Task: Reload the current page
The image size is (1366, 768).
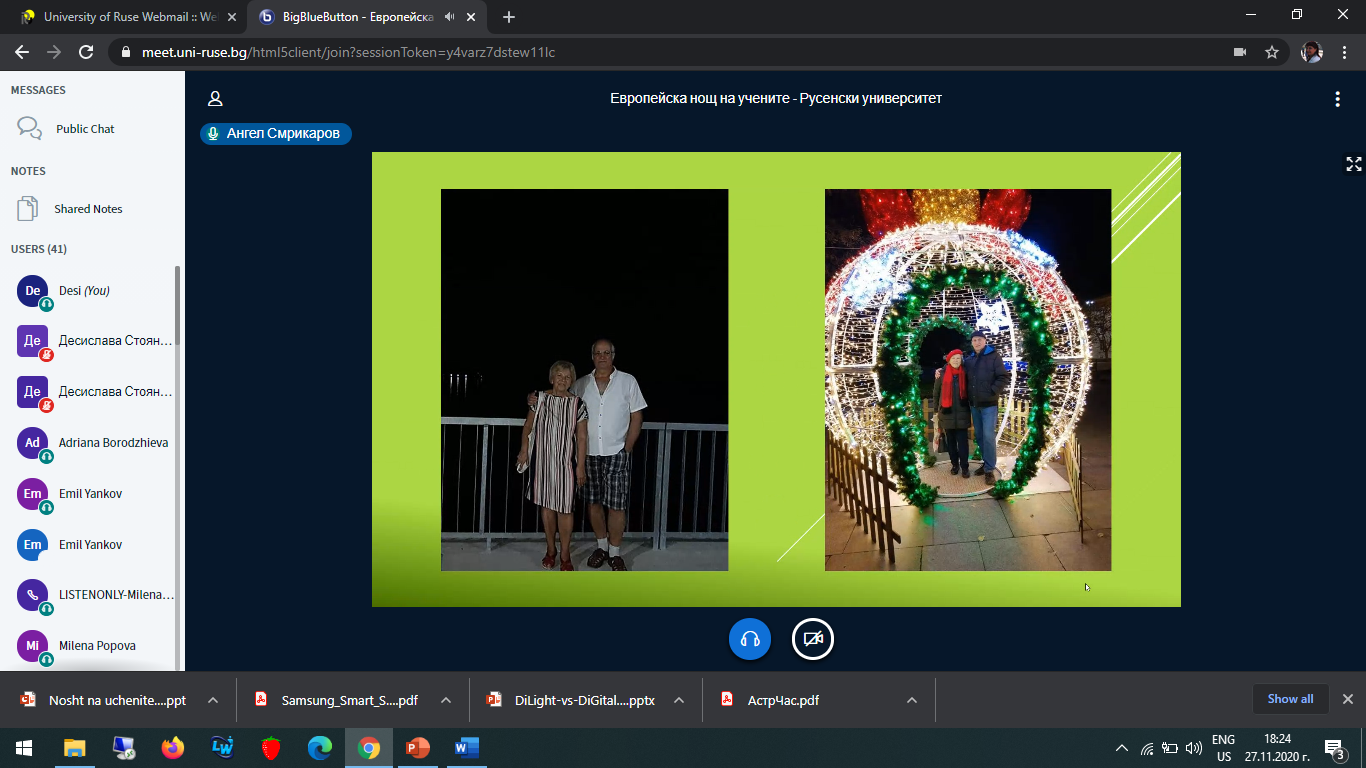Action: (86, 52)
